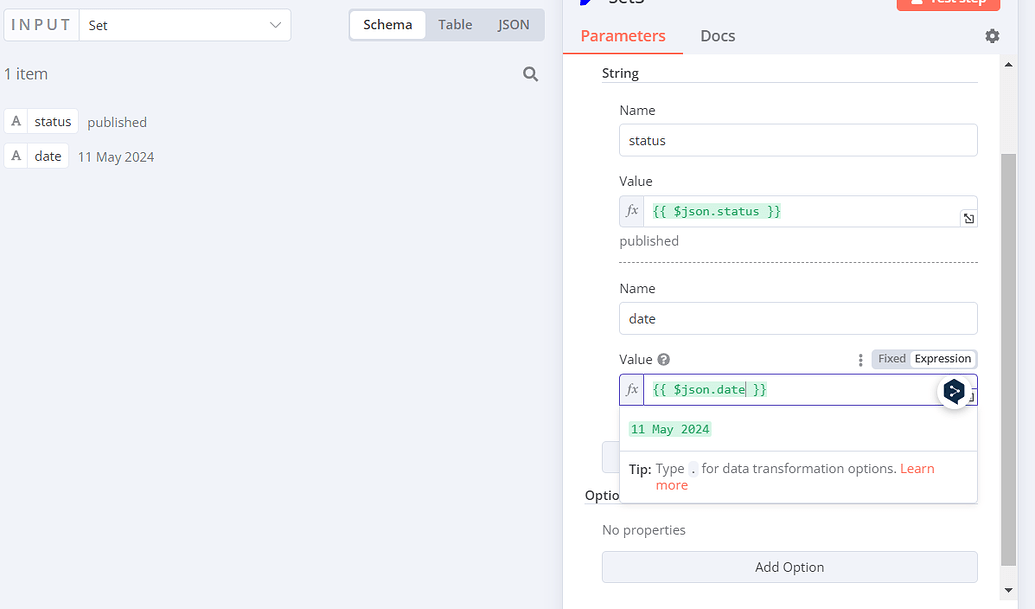The height and width of the screenshot is (609, 1035).
Task: Switch to the Table view tab
Action: pos(455,24)
